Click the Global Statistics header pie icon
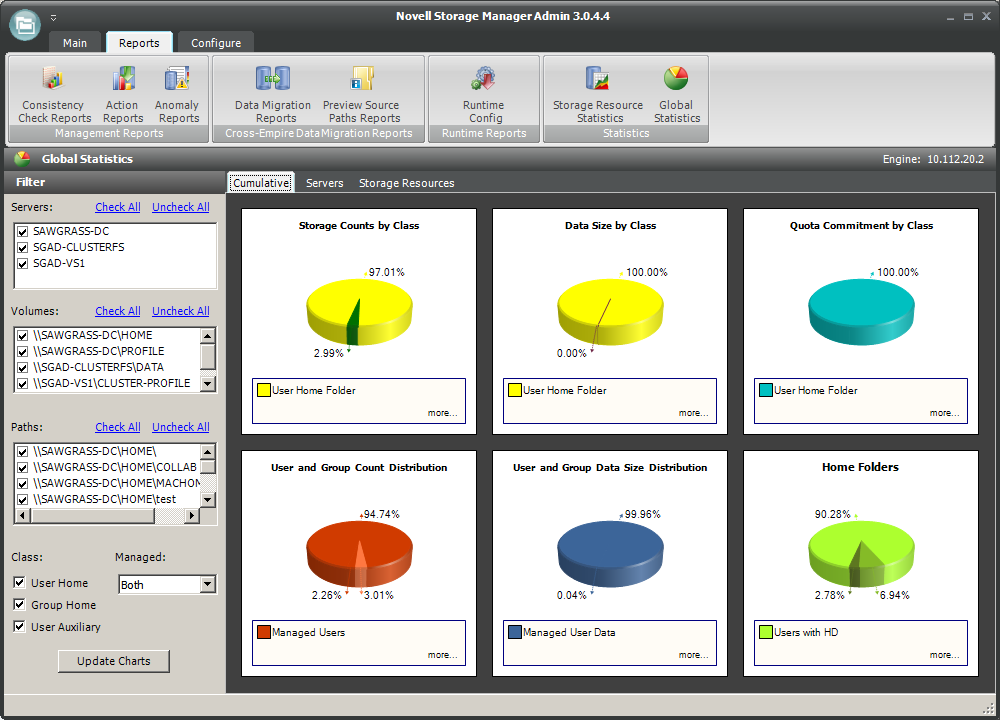The height and width of the screenshot is (720, 1000). tap(22, 158)
